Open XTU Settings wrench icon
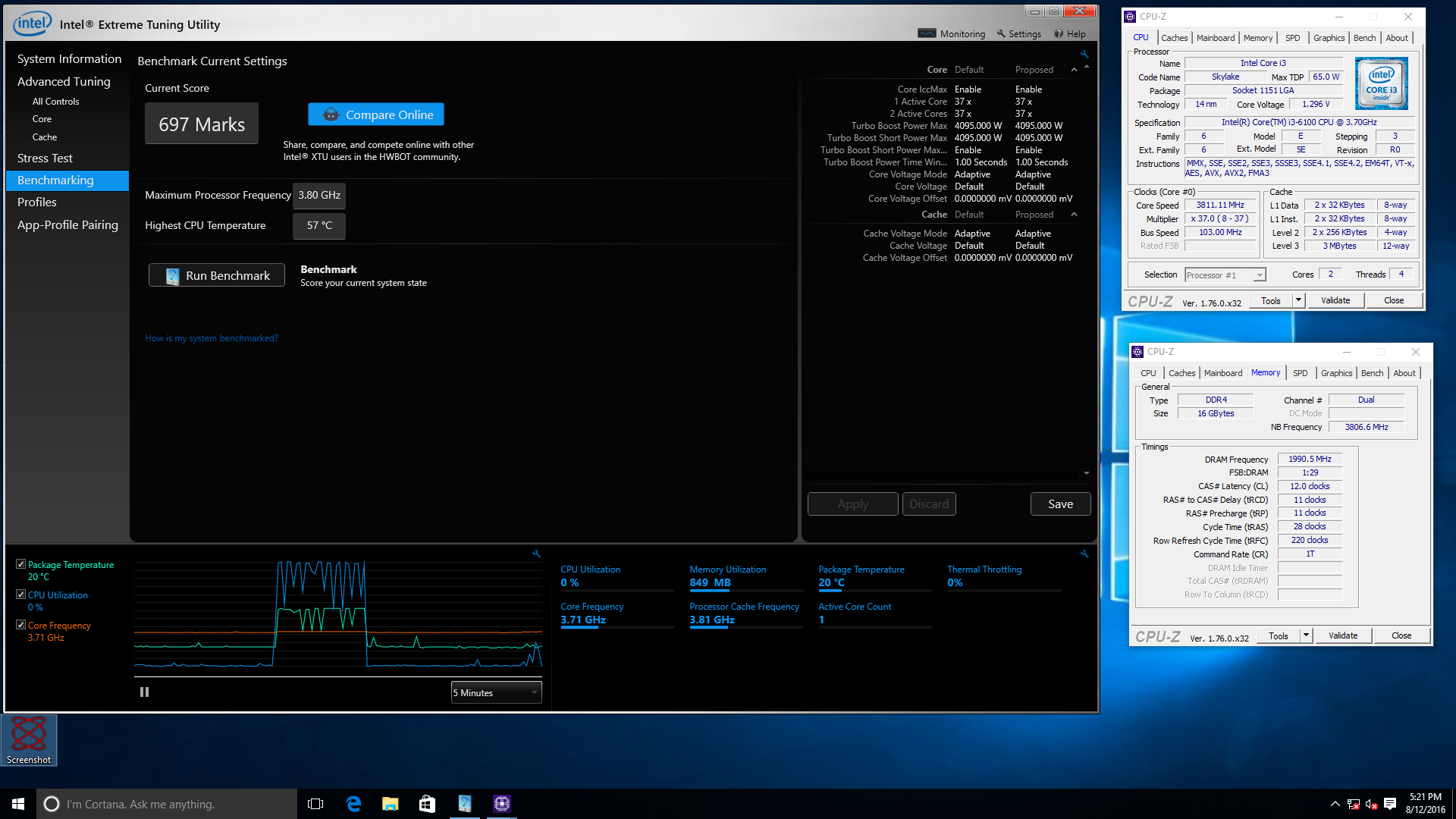1456x819 pixels. (x=1001, y=33)
